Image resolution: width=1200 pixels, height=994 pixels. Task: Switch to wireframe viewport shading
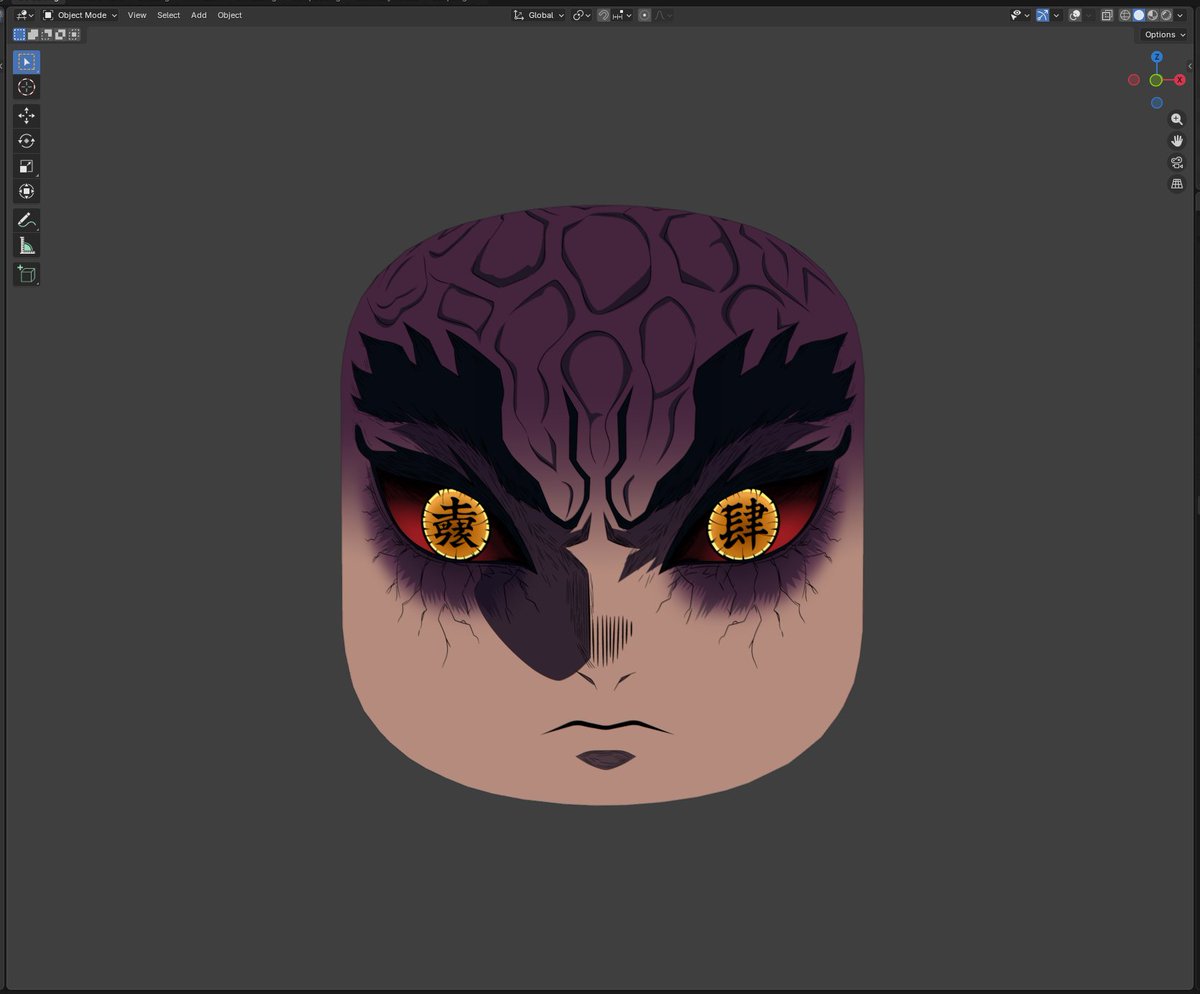coord(1125,15)
